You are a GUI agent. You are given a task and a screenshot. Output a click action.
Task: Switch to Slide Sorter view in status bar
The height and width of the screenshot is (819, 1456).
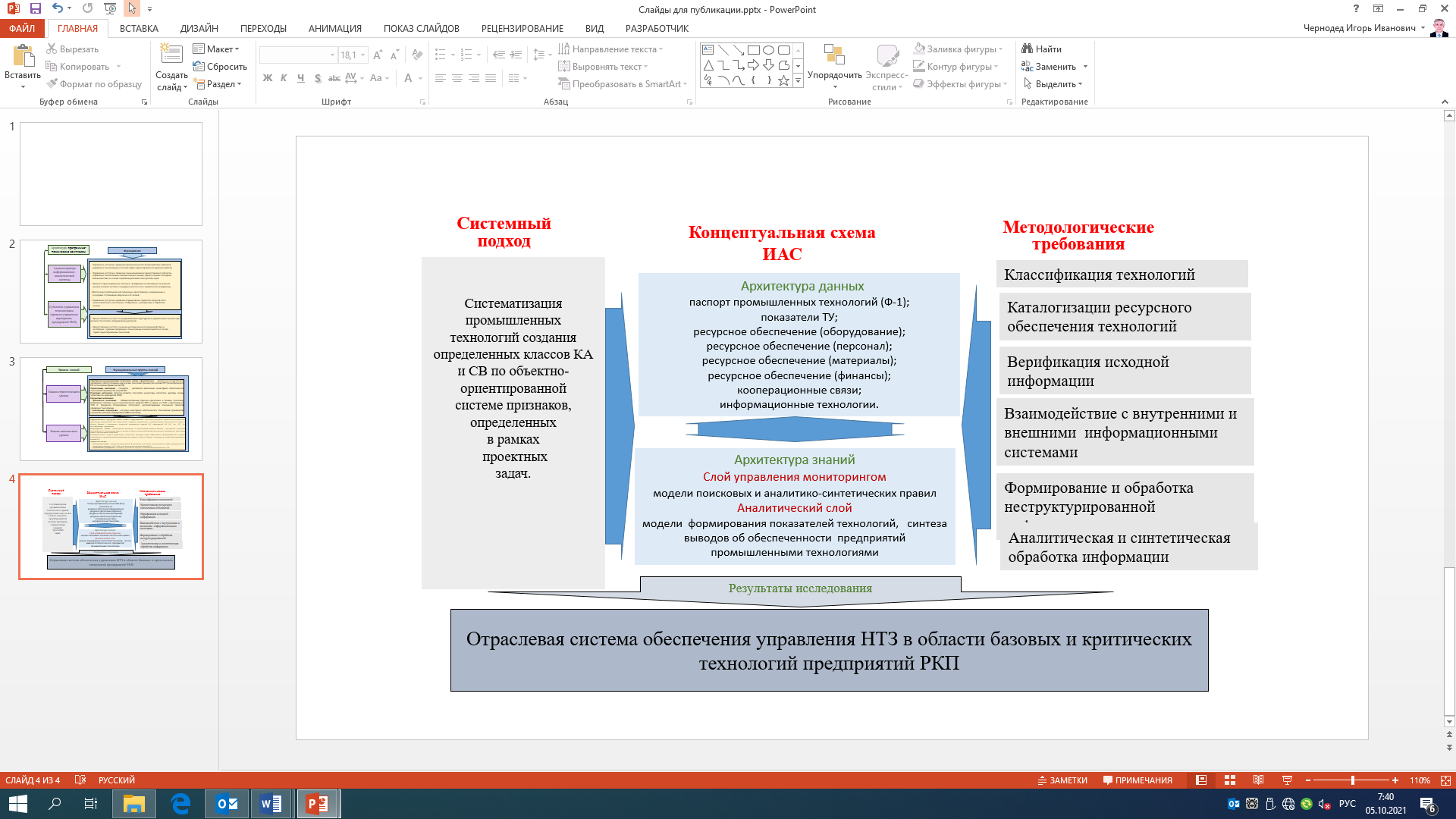[x=1230, y=780]
